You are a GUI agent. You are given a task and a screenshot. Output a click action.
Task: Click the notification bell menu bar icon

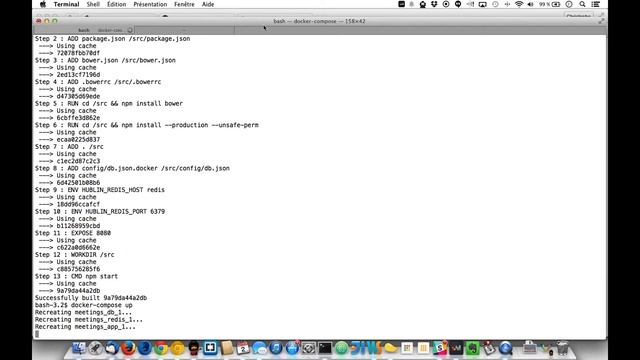coord(411,4)
